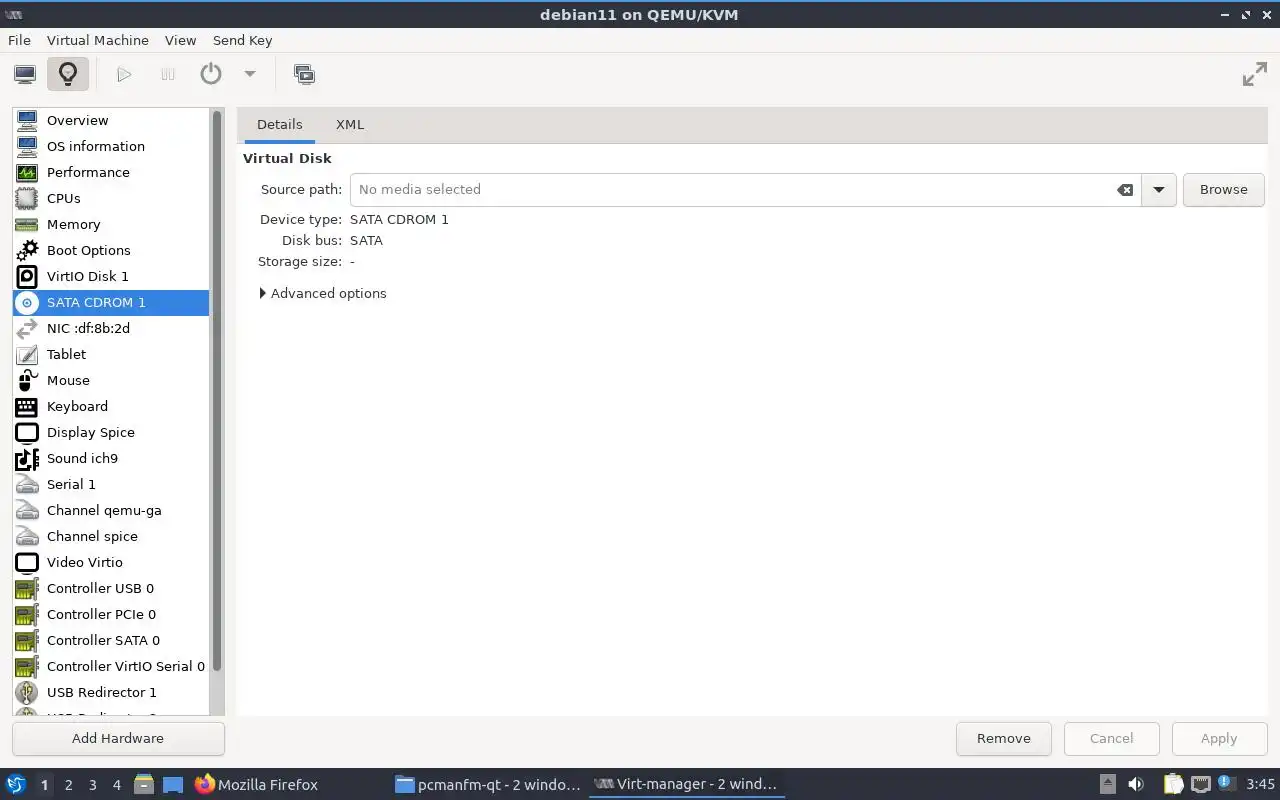Select NIC :df:8b:2d entry
This screenshot has height=800, width=1280.
point(111,328)
